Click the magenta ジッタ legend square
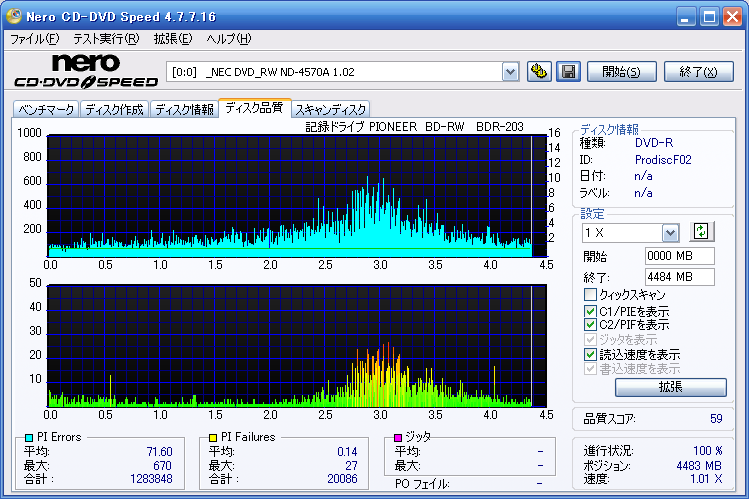 (397, 437)
